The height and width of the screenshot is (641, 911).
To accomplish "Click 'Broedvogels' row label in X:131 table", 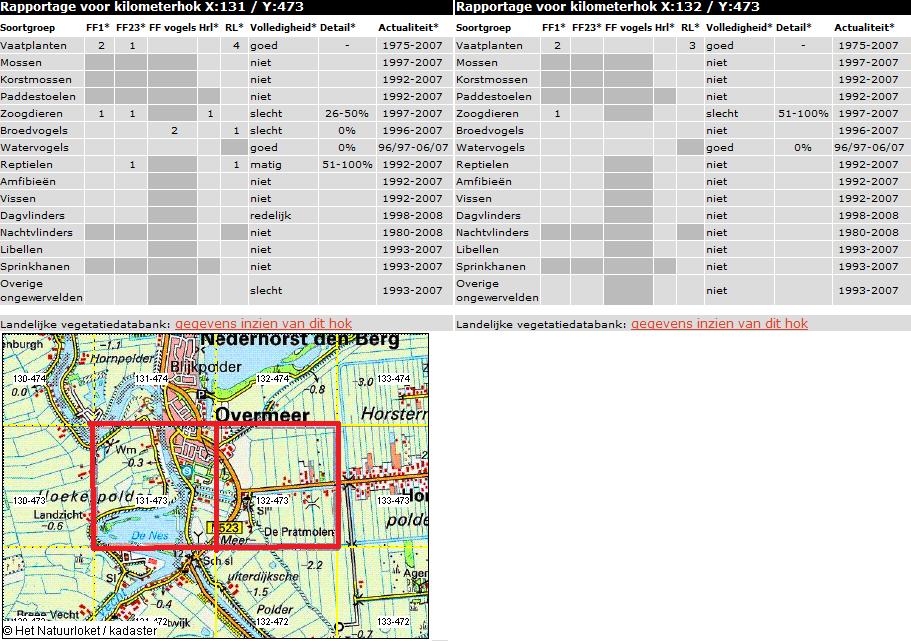I will coord(34,130).
